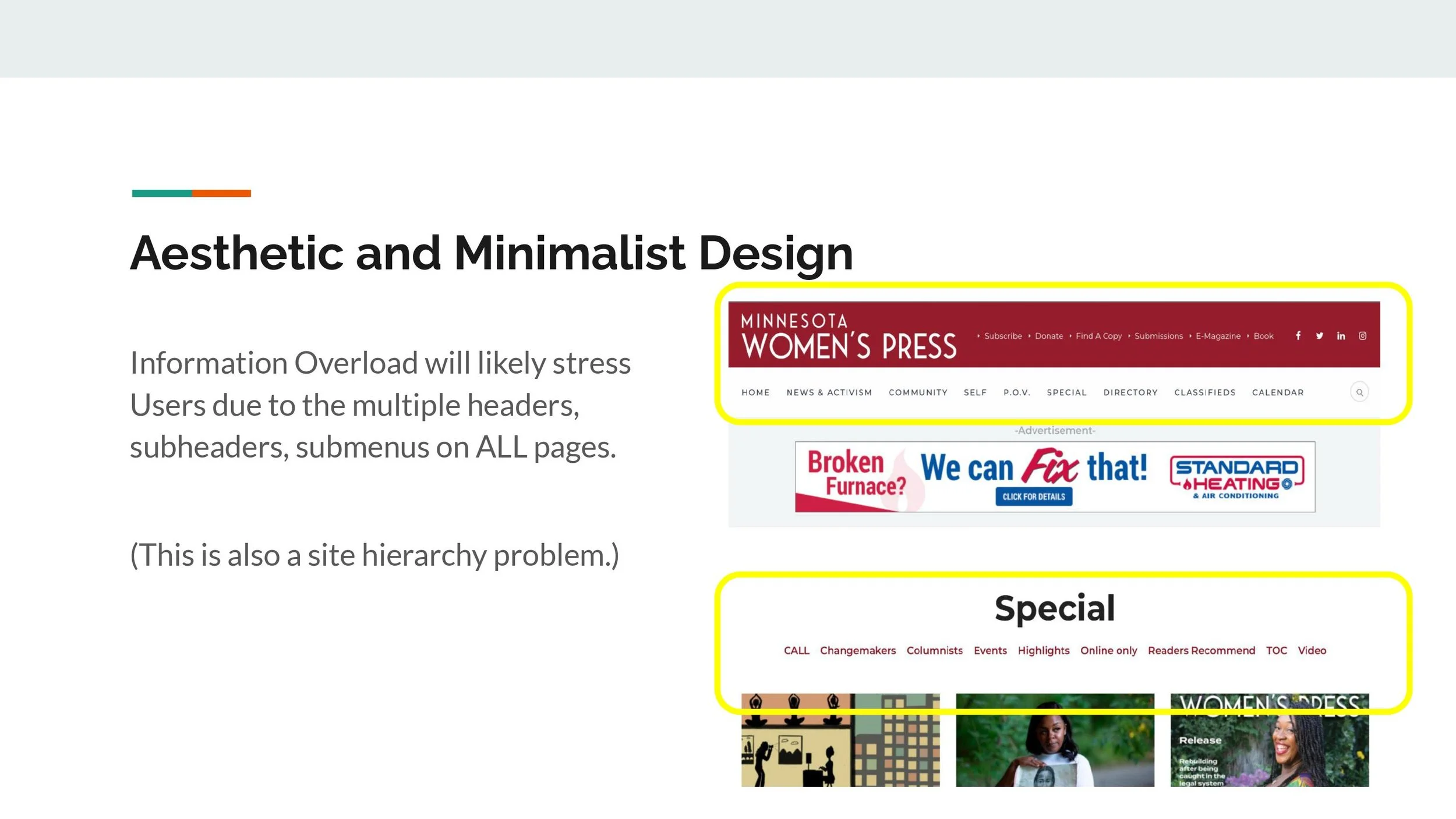Open the COMMUNITY menu item
Screen dimensions: 1456x819
click(x=918, y=393)
